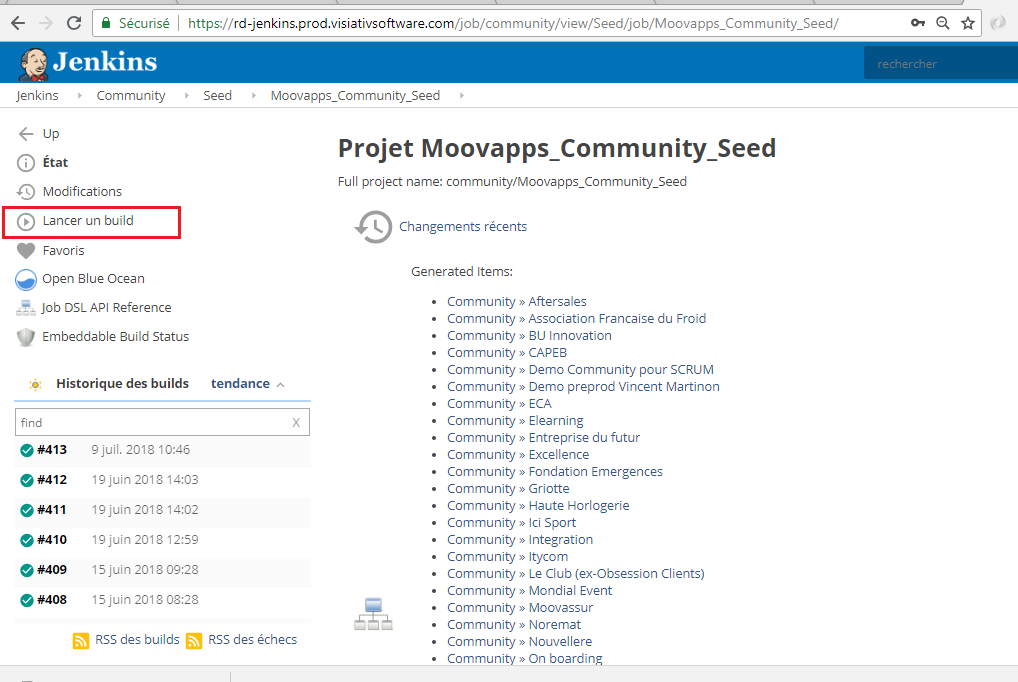1018x682 pixels.
Task: Click the Lancer un build play icon
Action: pos(26,221)
